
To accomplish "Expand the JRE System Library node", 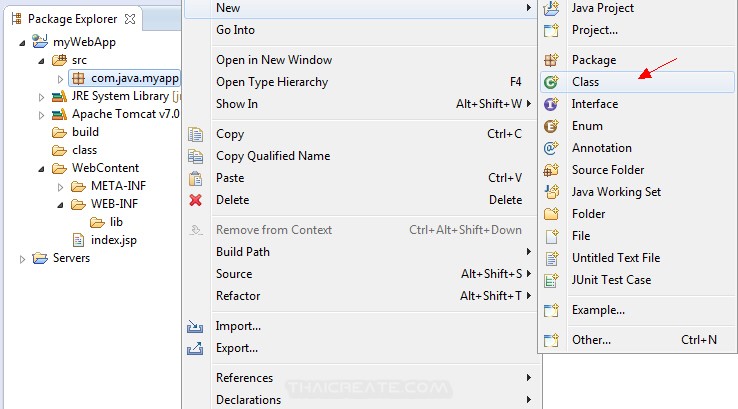I will 42,97.
